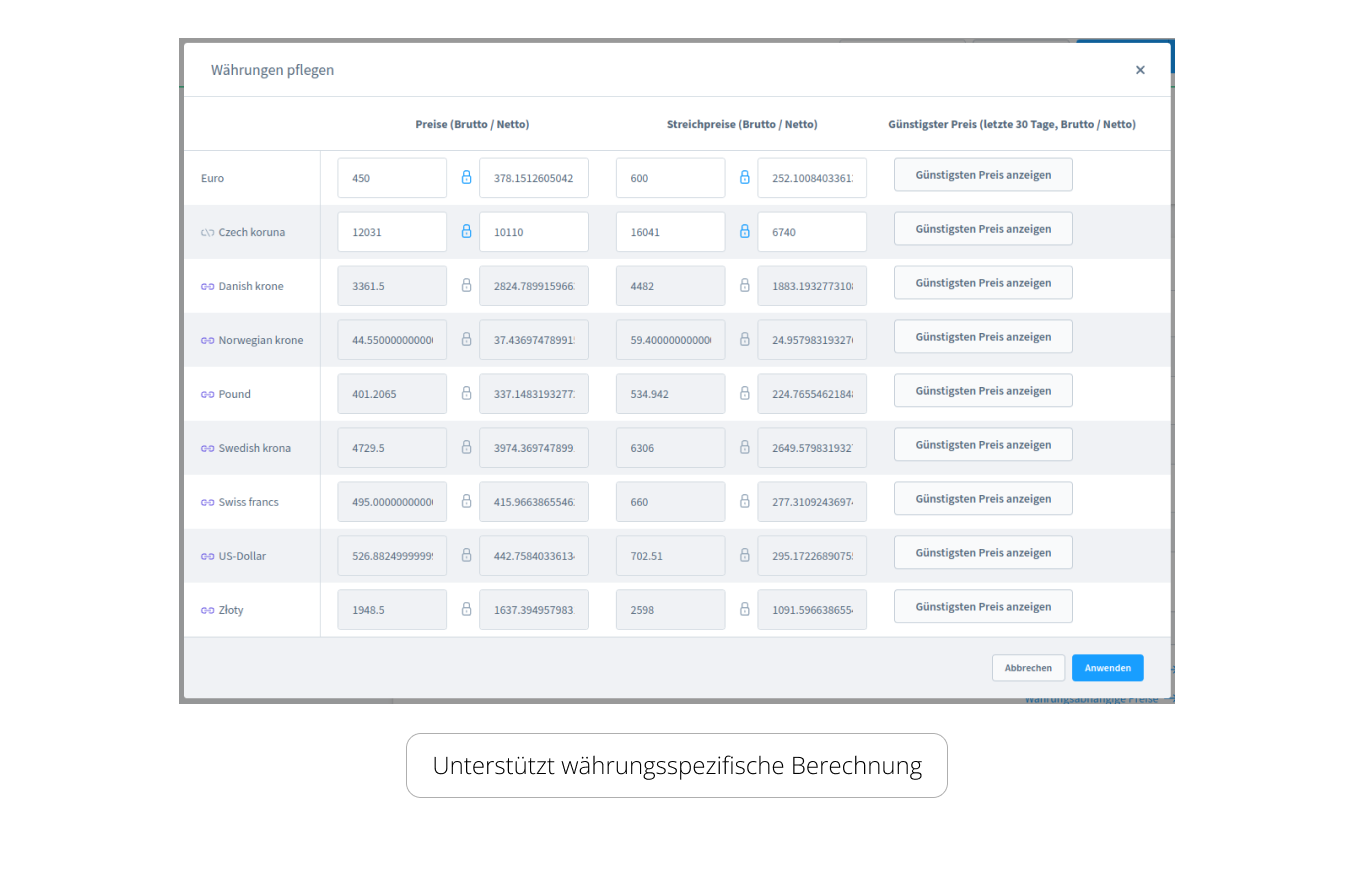
Task: Close the Währungen pflegen dialog
Action: tap(1140, 70)
